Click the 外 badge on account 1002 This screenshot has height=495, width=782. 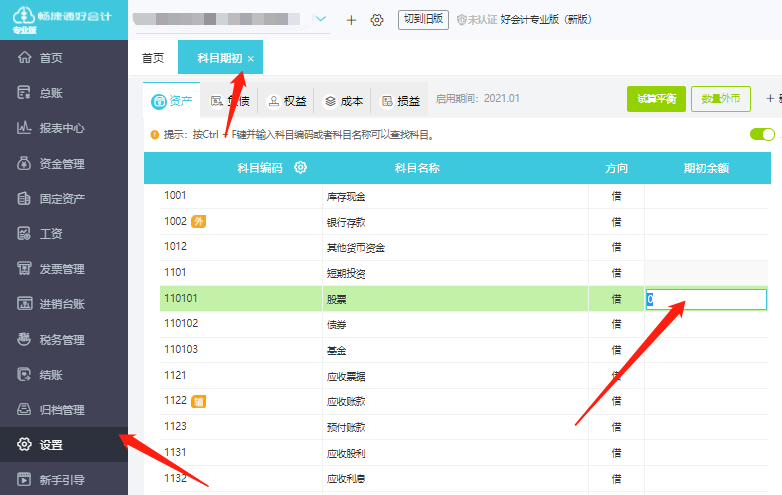pos(198,221)
